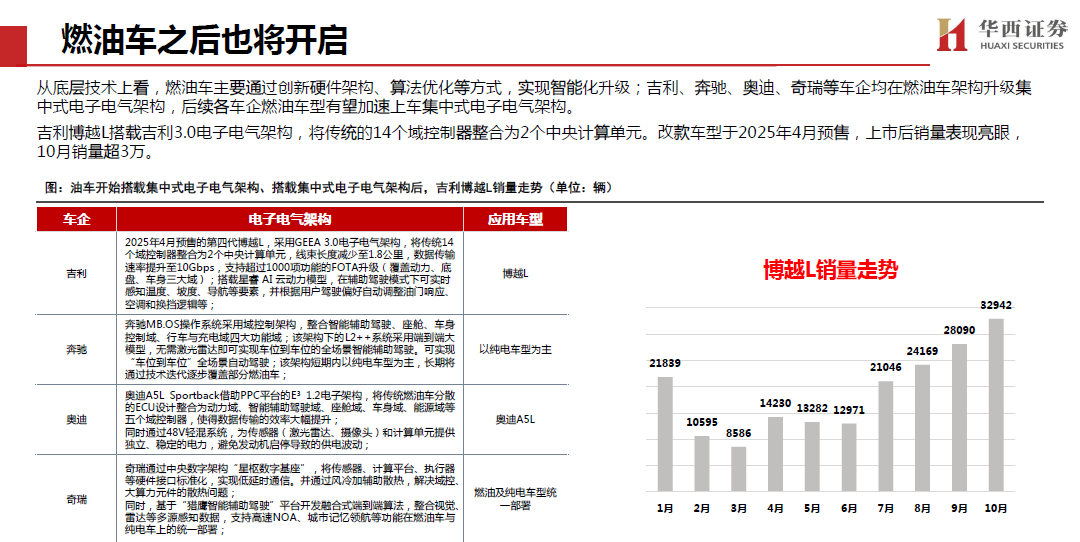Click the 8月 axis label
Screen dimensions: 1080x542
pos(922,508)
